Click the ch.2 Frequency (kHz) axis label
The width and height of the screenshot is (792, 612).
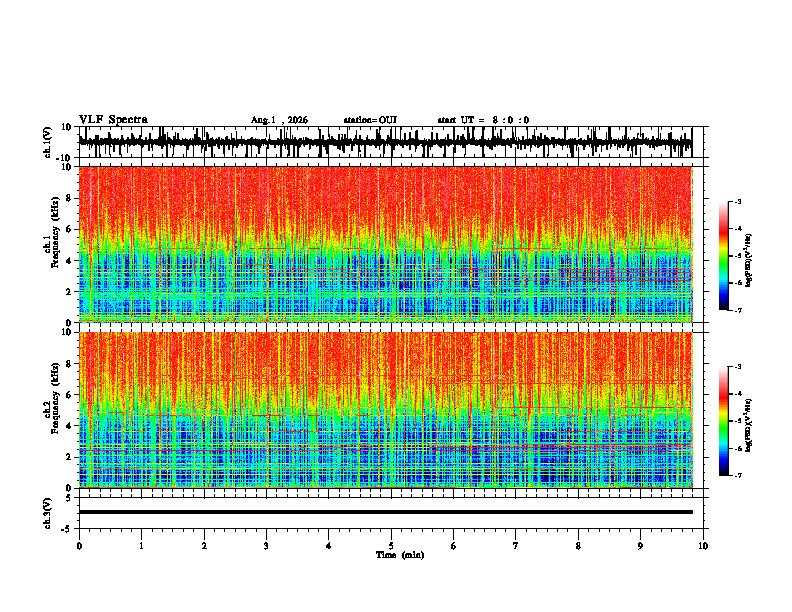click(52, 399)
